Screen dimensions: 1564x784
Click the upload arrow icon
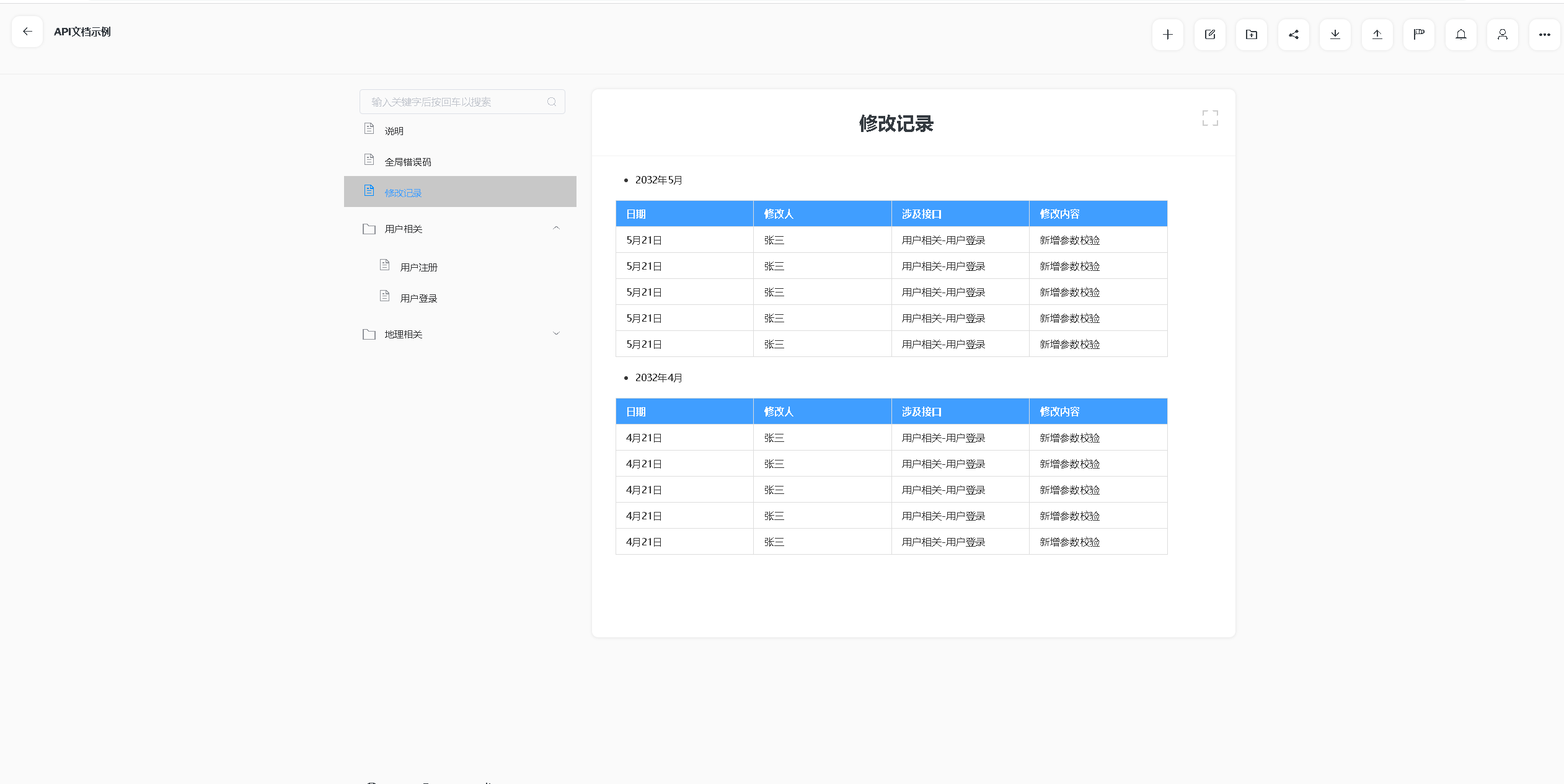tap(1377, 35)
